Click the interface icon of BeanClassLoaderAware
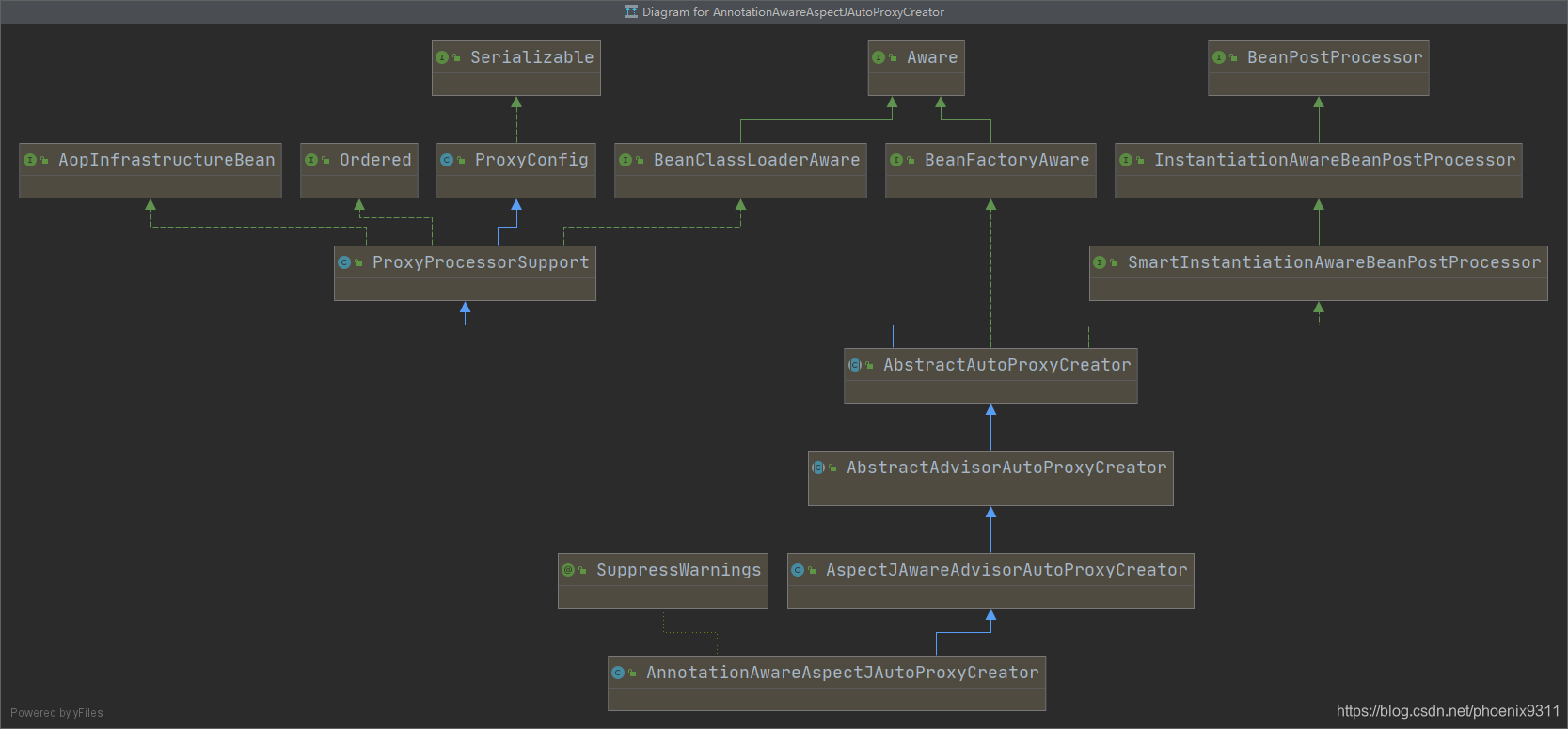Viewport: 1568px width, 729px height. click(626, 160)
